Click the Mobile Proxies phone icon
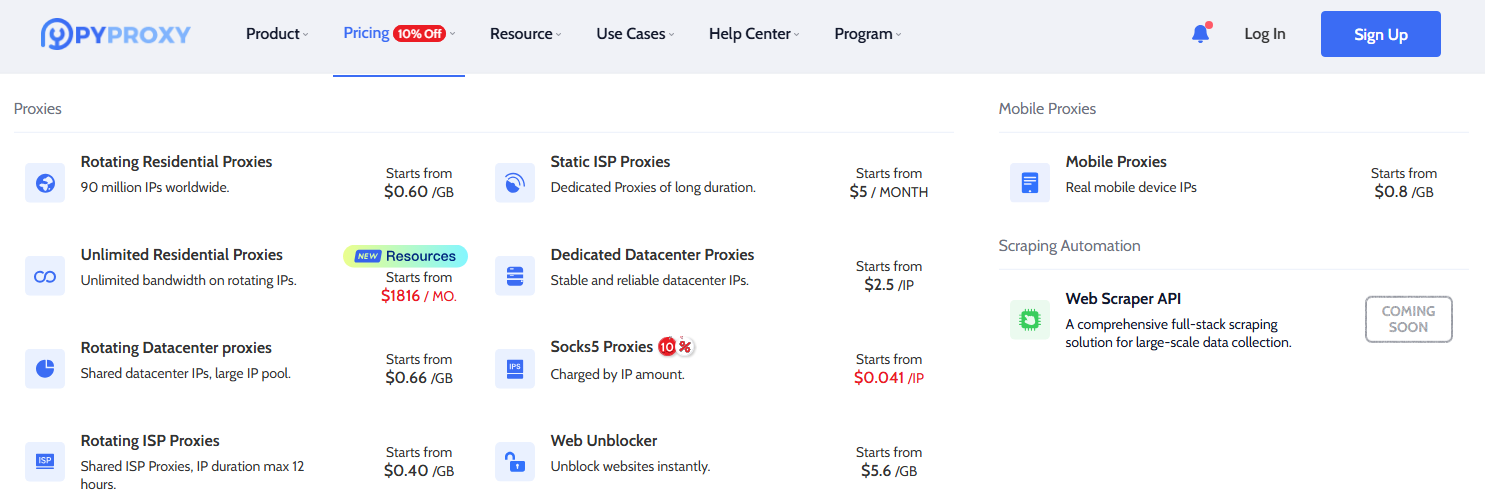The height and width of the screenshot is (497, 1485). point(1030,183)
